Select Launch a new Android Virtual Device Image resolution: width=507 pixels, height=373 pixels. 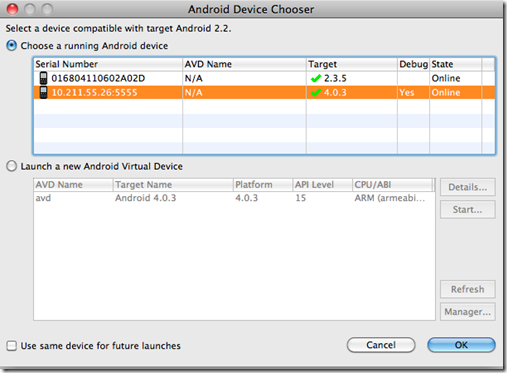pyautogui.click(x=12, y=166)
